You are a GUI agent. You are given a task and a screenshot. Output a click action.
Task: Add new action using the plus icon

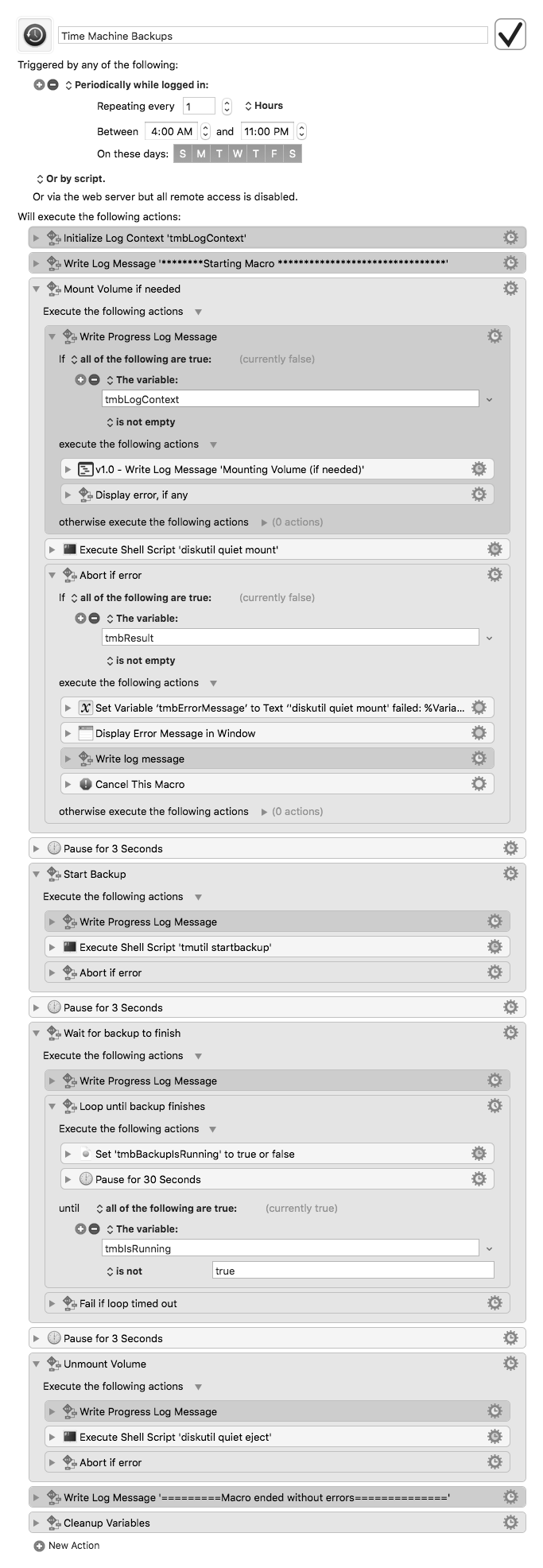[x=39, y=1545]
